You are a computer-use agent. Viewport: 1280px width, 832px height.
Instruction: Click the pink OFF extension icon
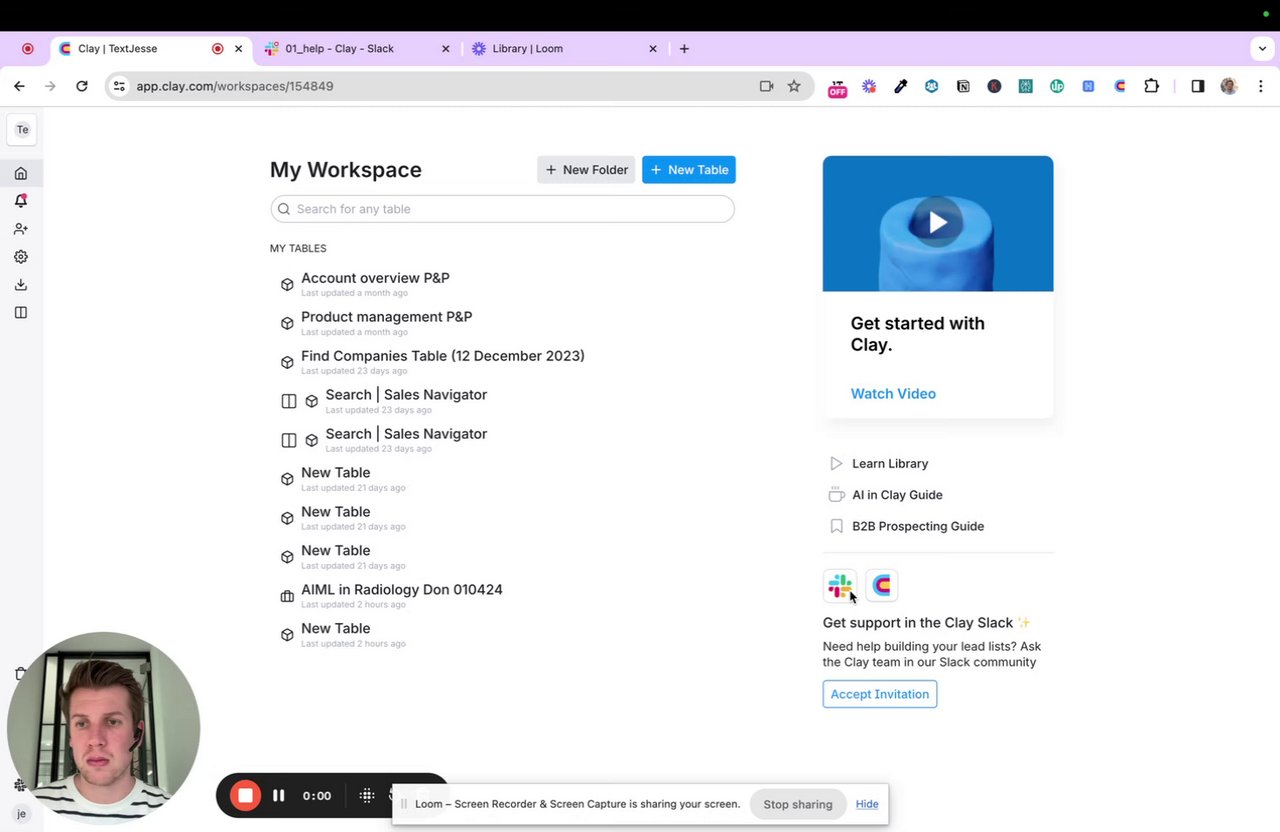click(838, 87)
